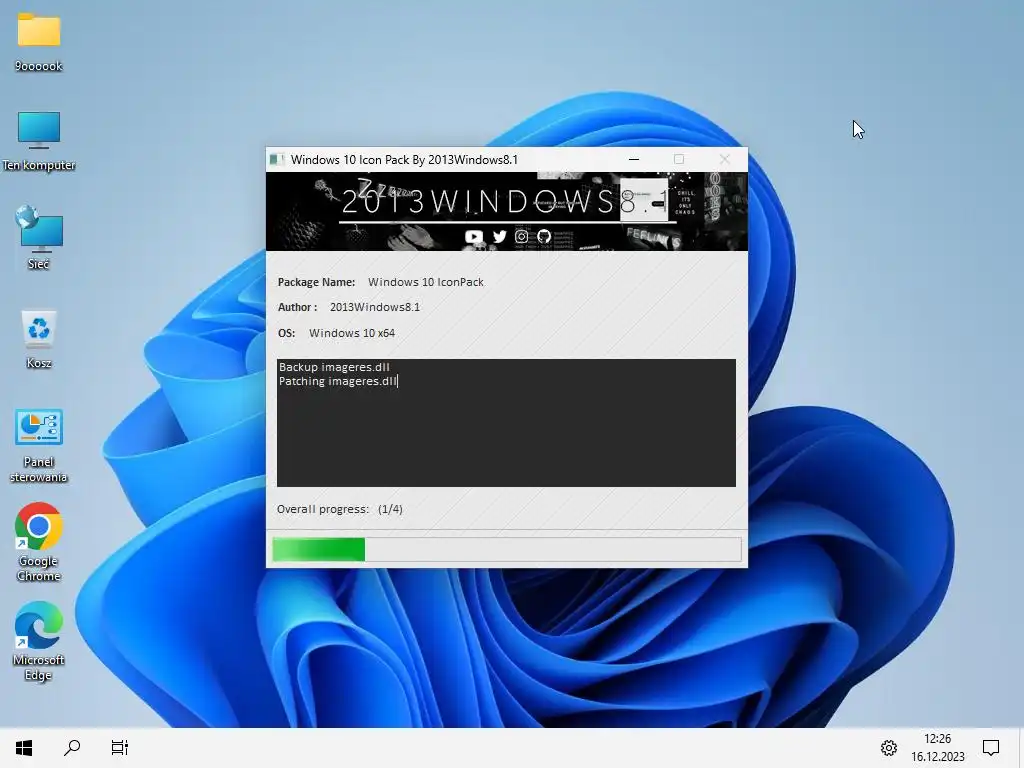Click the 'Patching imageres.dll' log line
This screenshot has height=768, width=1024.
pyautogui.click(x=338, y=381)
